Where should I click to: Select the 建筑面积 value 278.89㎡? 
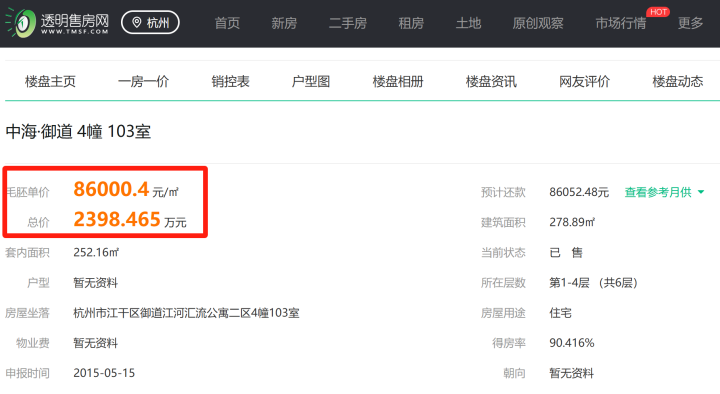(x=572, y=222)
